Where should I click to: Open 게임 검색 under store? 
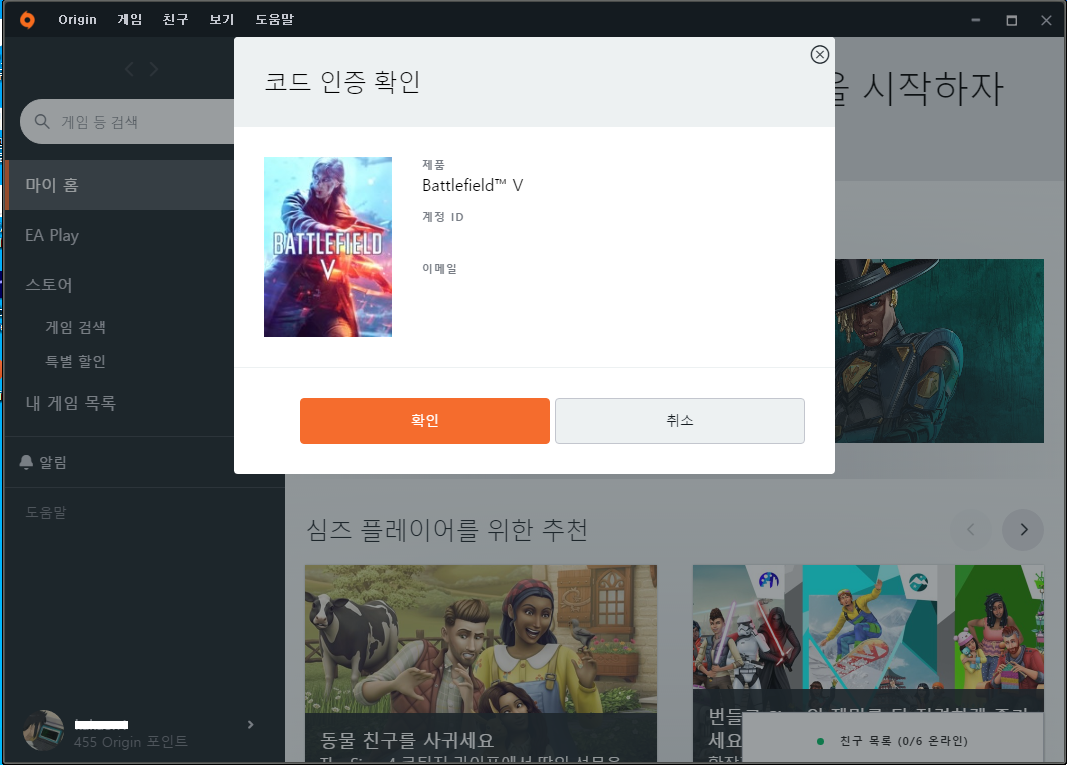pos(76,327)
